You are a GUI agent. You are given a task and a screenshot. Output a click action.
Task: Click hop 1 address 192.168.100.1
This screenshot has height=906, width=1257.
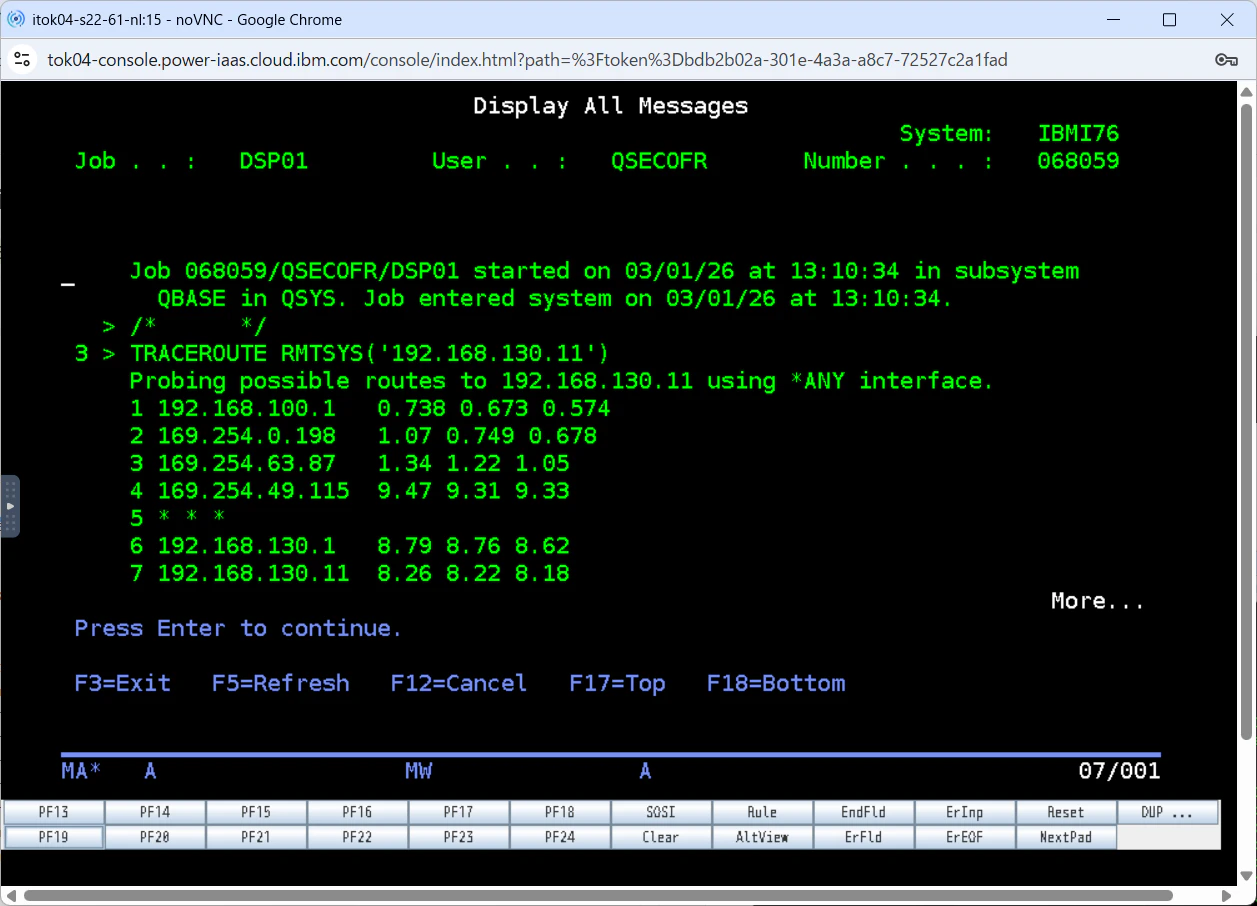(246, 408)
